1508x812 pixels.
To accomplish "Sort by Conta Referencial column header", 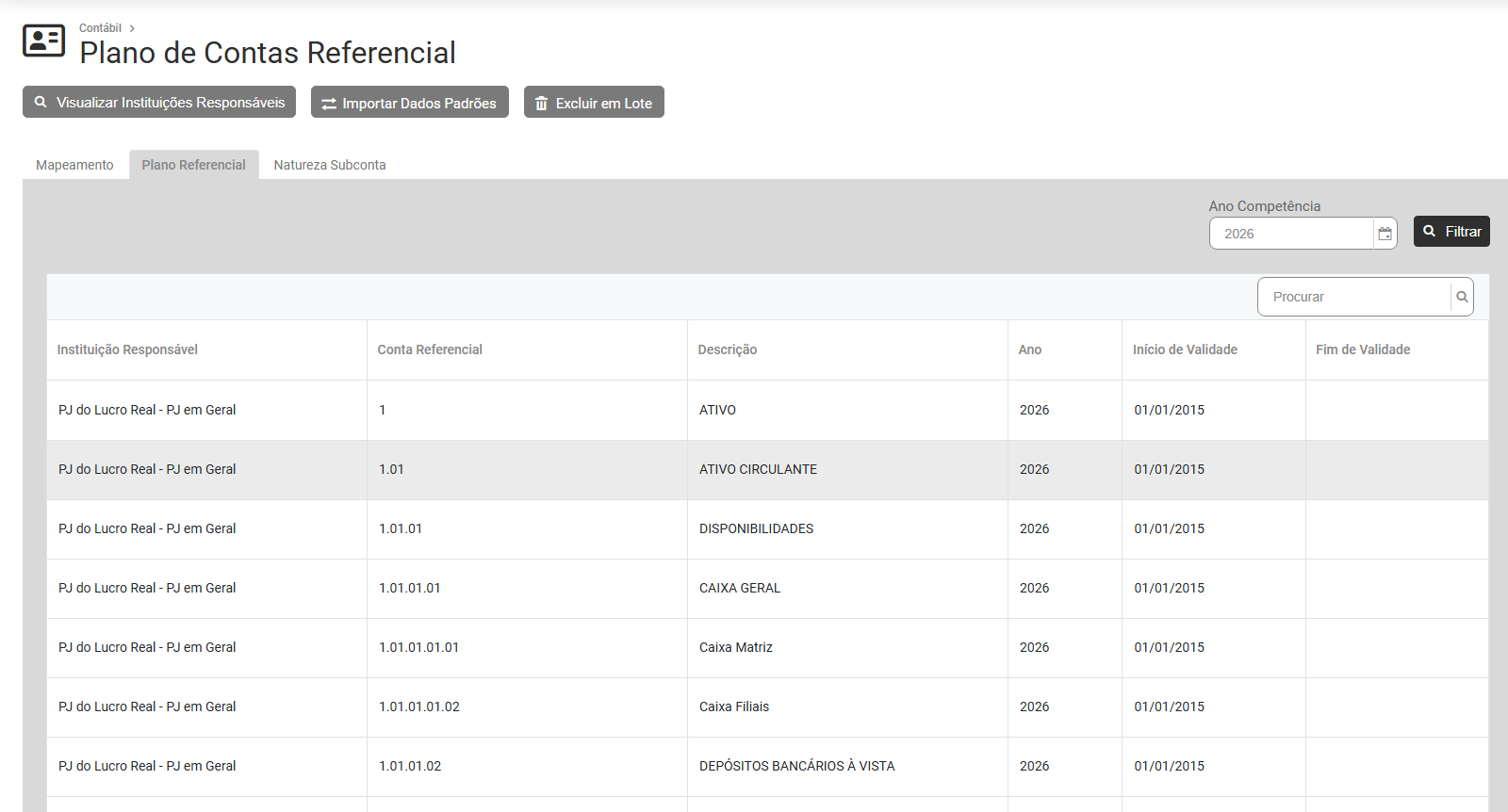I will coord(430,349).
